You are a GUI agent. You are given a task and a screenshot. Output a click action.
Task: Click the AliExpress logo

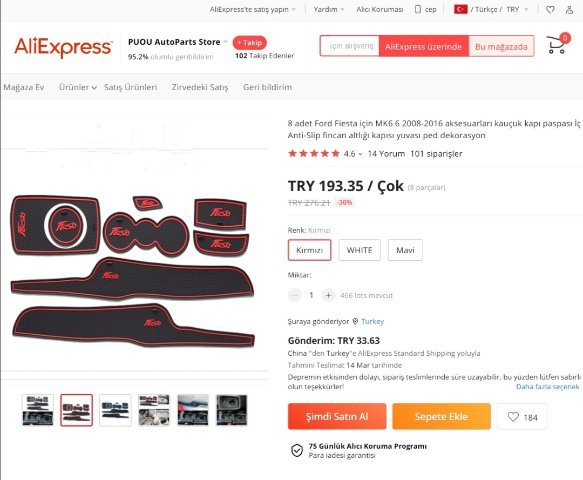(63, 47)
